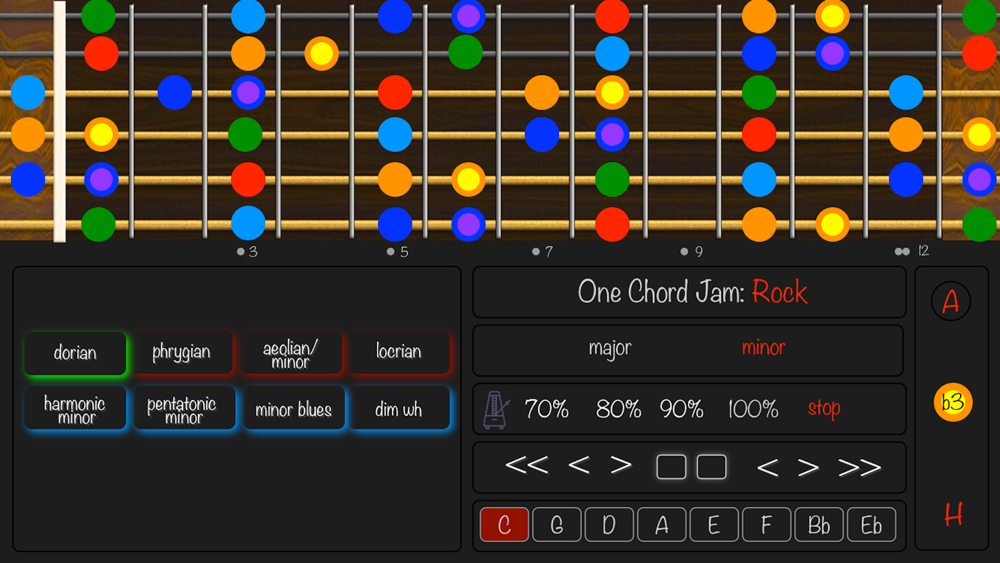Select key F
Image resolution: width=1000 pixels, height=563 pixels.
(766, 525)
